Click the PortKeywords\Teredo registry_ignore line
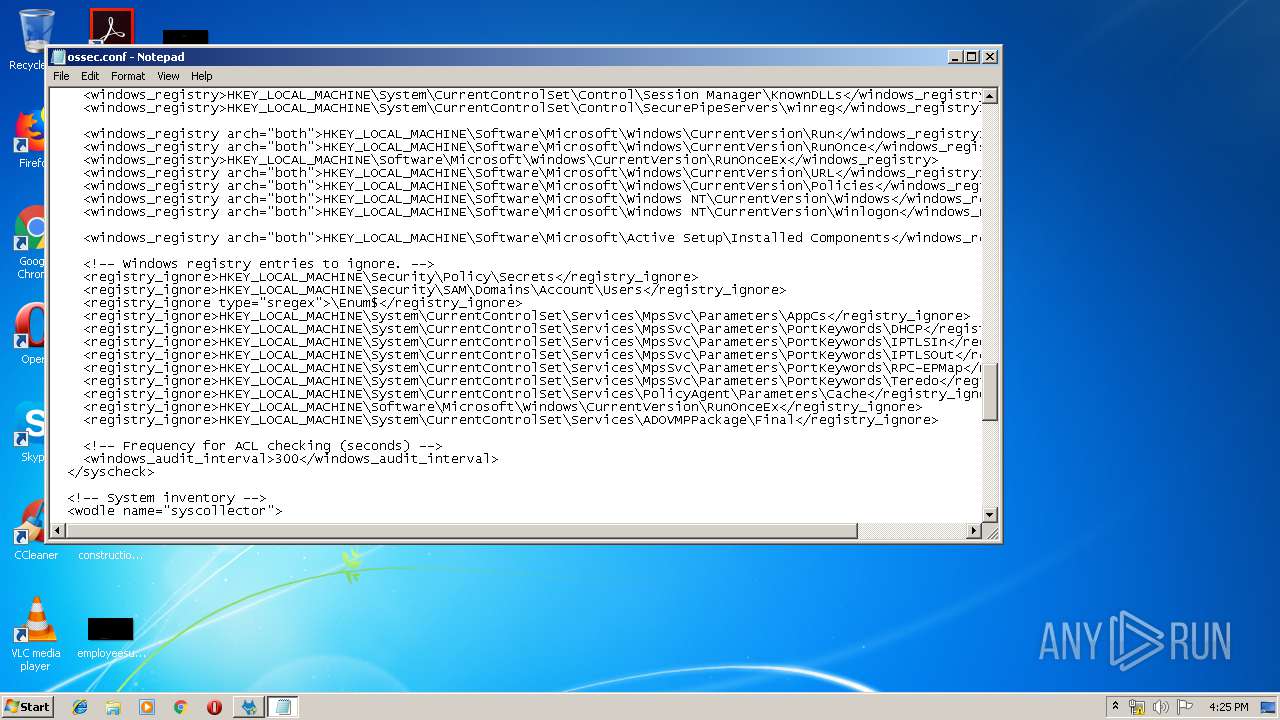 click(x=532, y=381)
